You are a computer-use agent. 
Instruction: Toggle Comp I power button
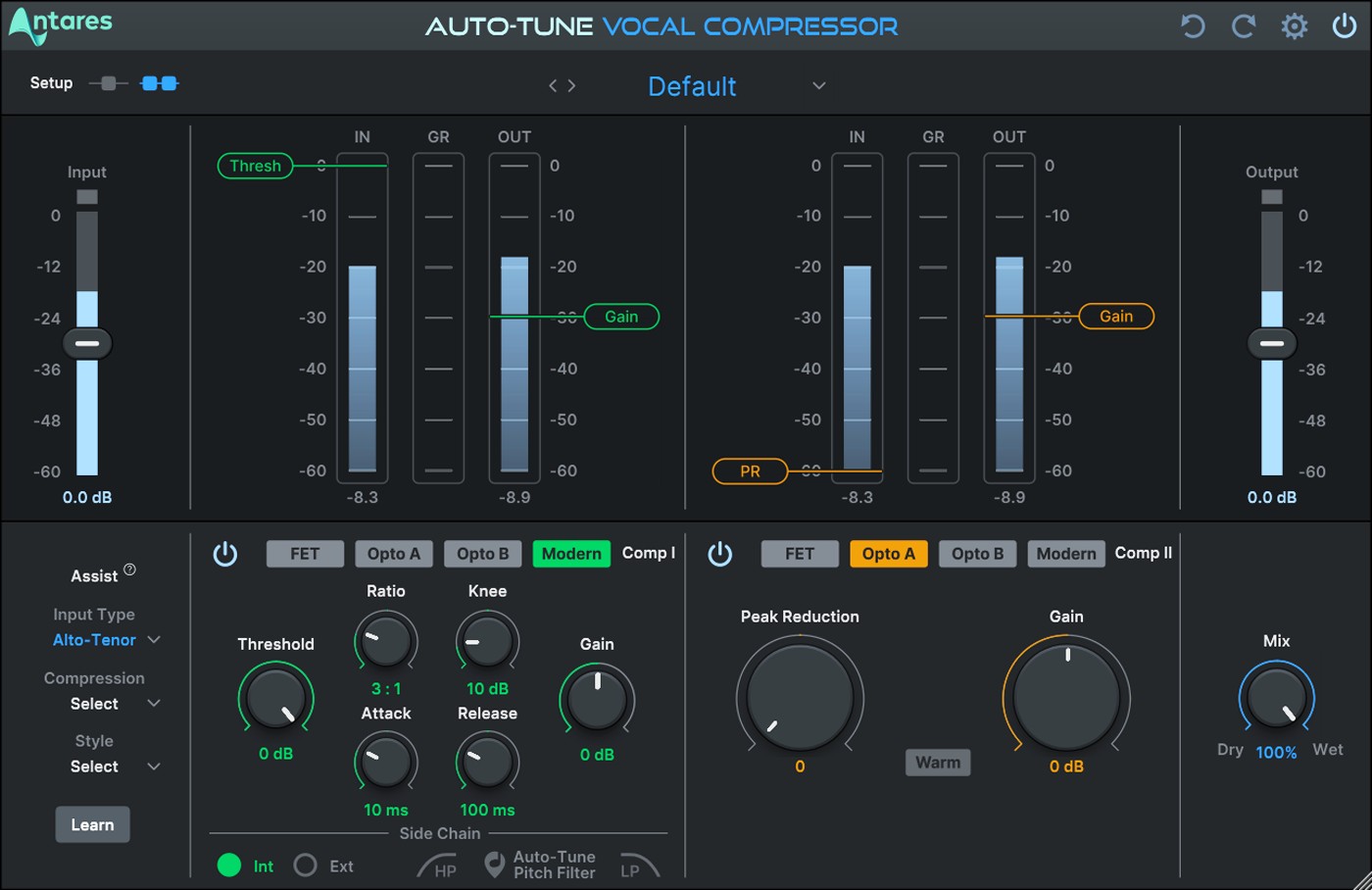(x=225, y=554)
